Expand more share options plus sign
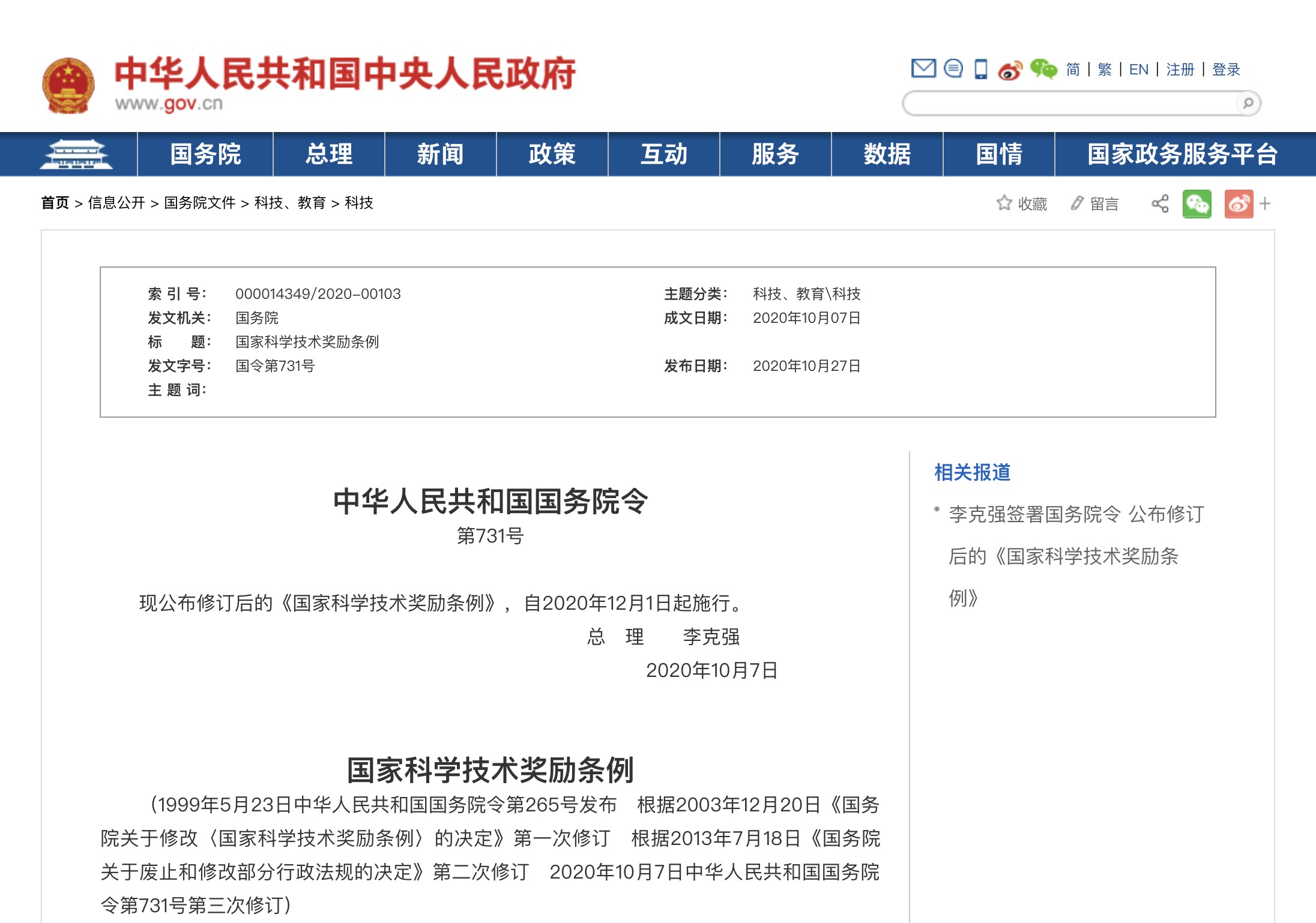This screenshot has width=1316, height=923. point(1265,203)
